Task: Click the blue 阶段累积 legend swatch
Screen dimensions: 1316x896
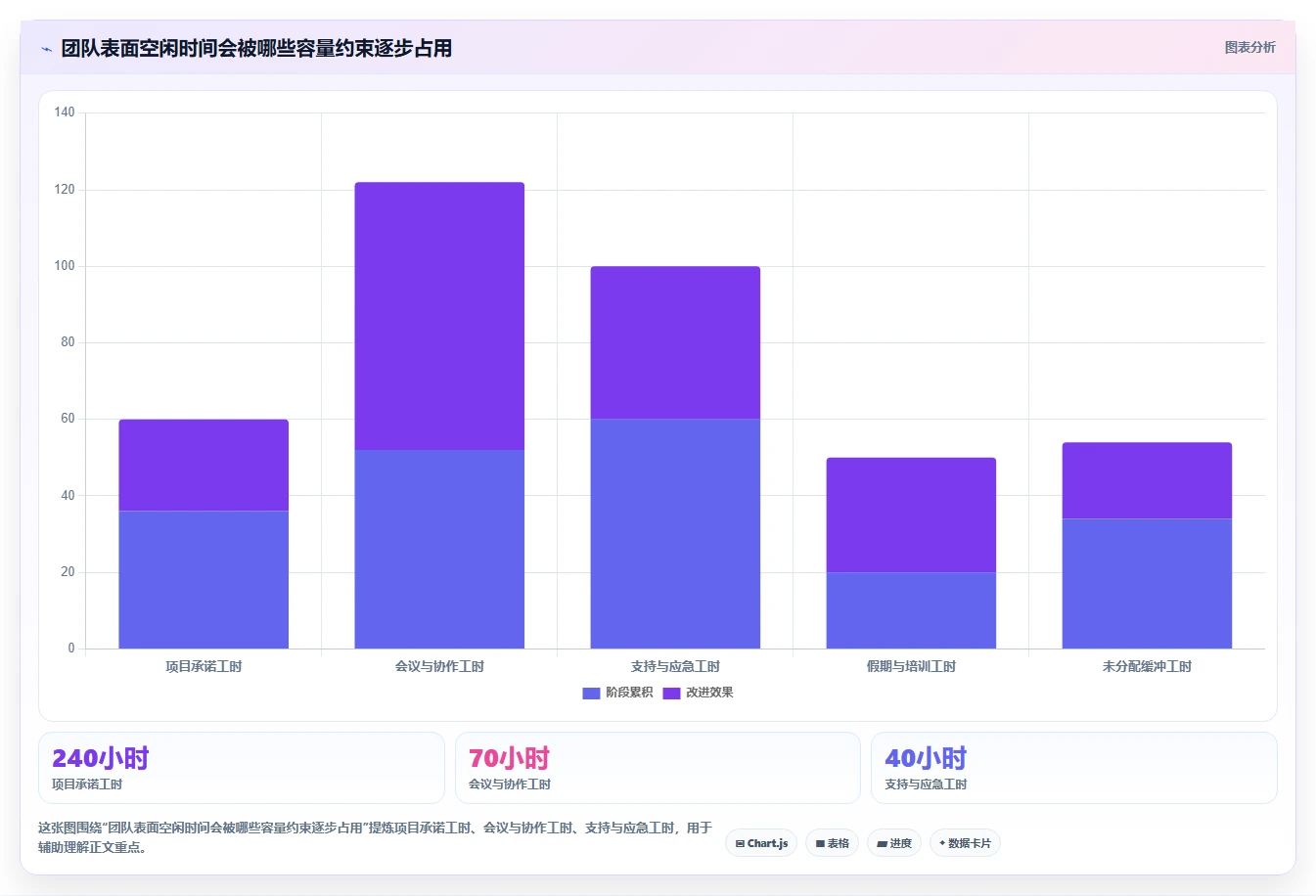Action: tap(591, 693)
